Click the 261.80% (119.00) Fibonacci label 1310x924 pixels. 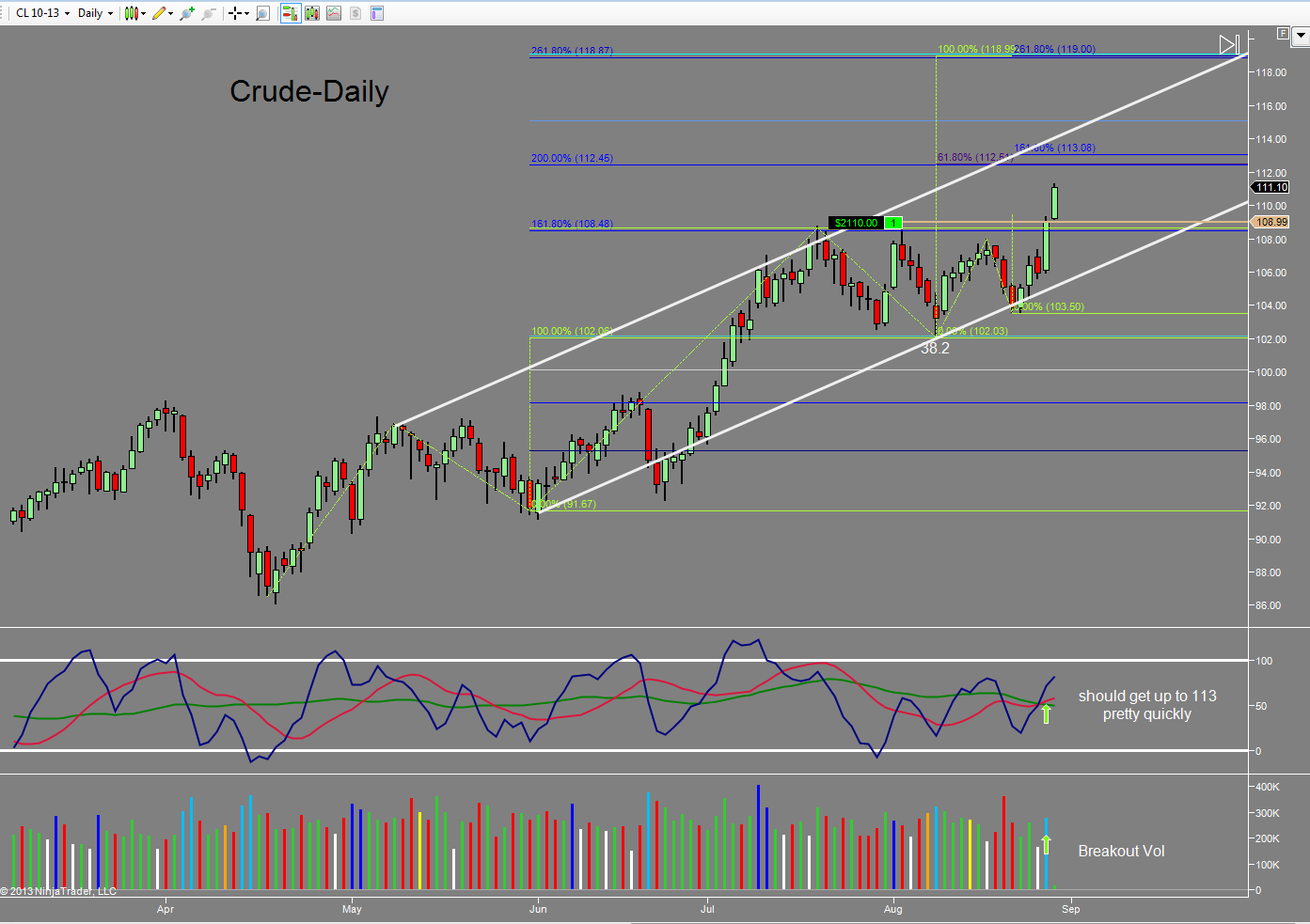click(1054, 49)
